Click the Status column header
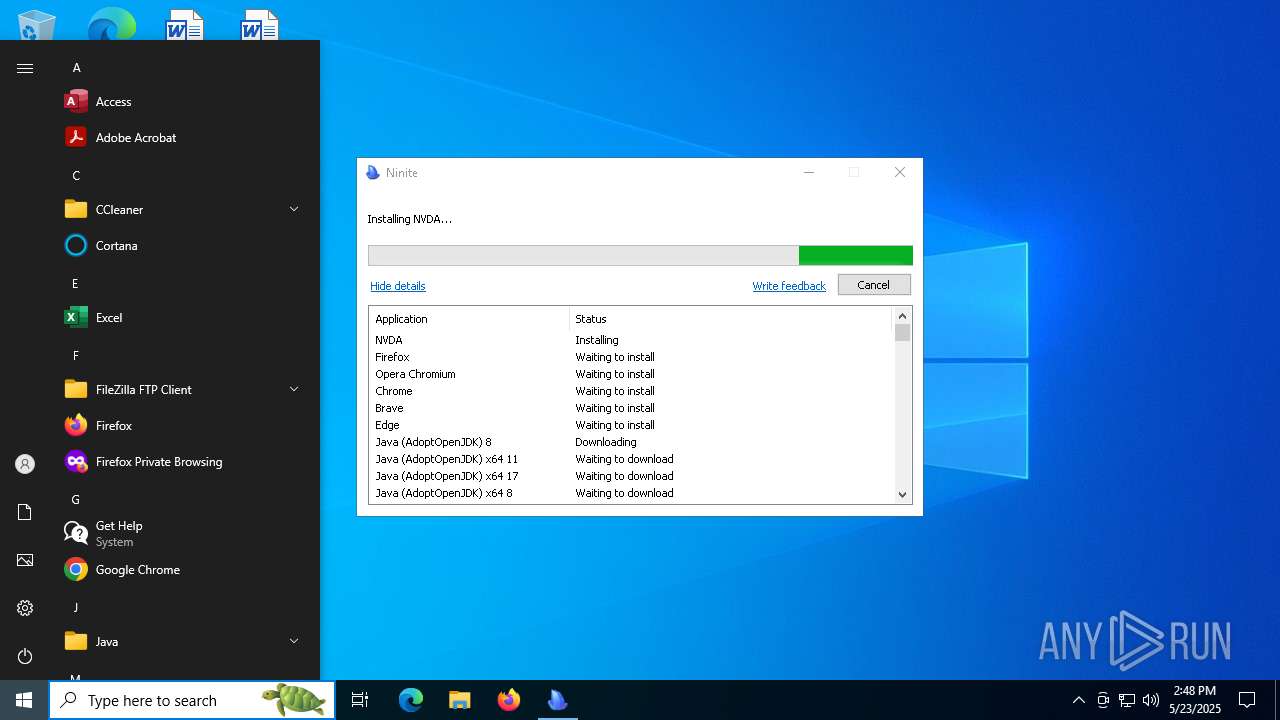Viewport: 1280px width, 720px height. click(730, 319)
